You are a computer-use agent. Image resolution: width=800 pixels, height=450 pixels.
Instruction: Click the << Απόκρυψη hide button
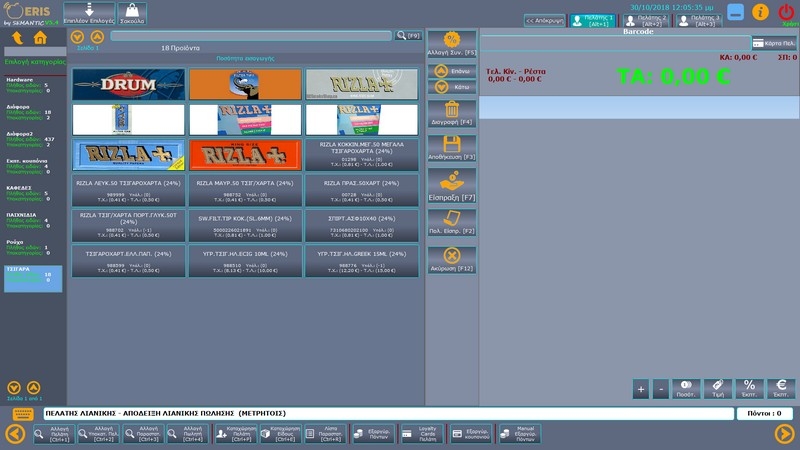pos(544,20)
